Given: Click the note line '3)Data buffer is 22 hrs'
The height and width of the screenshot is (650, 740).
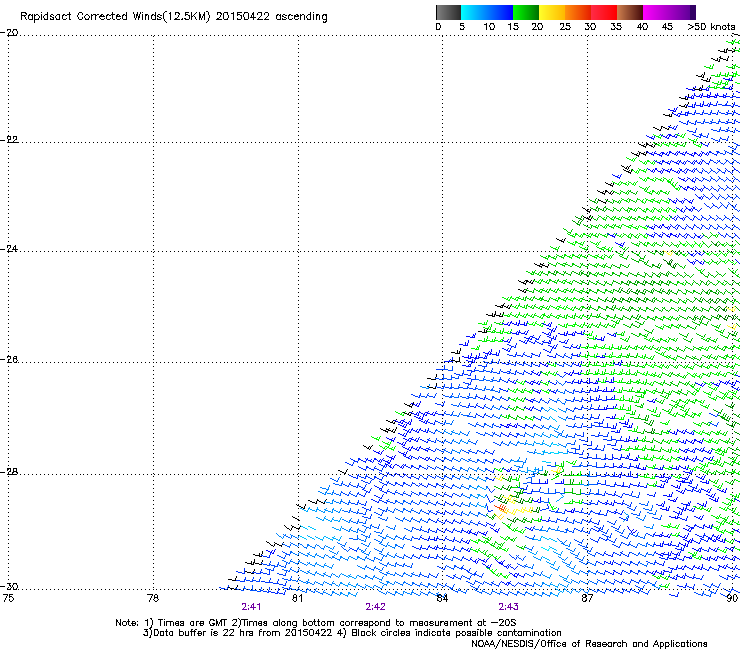Looking at the screenshot, I should [352, 633].
